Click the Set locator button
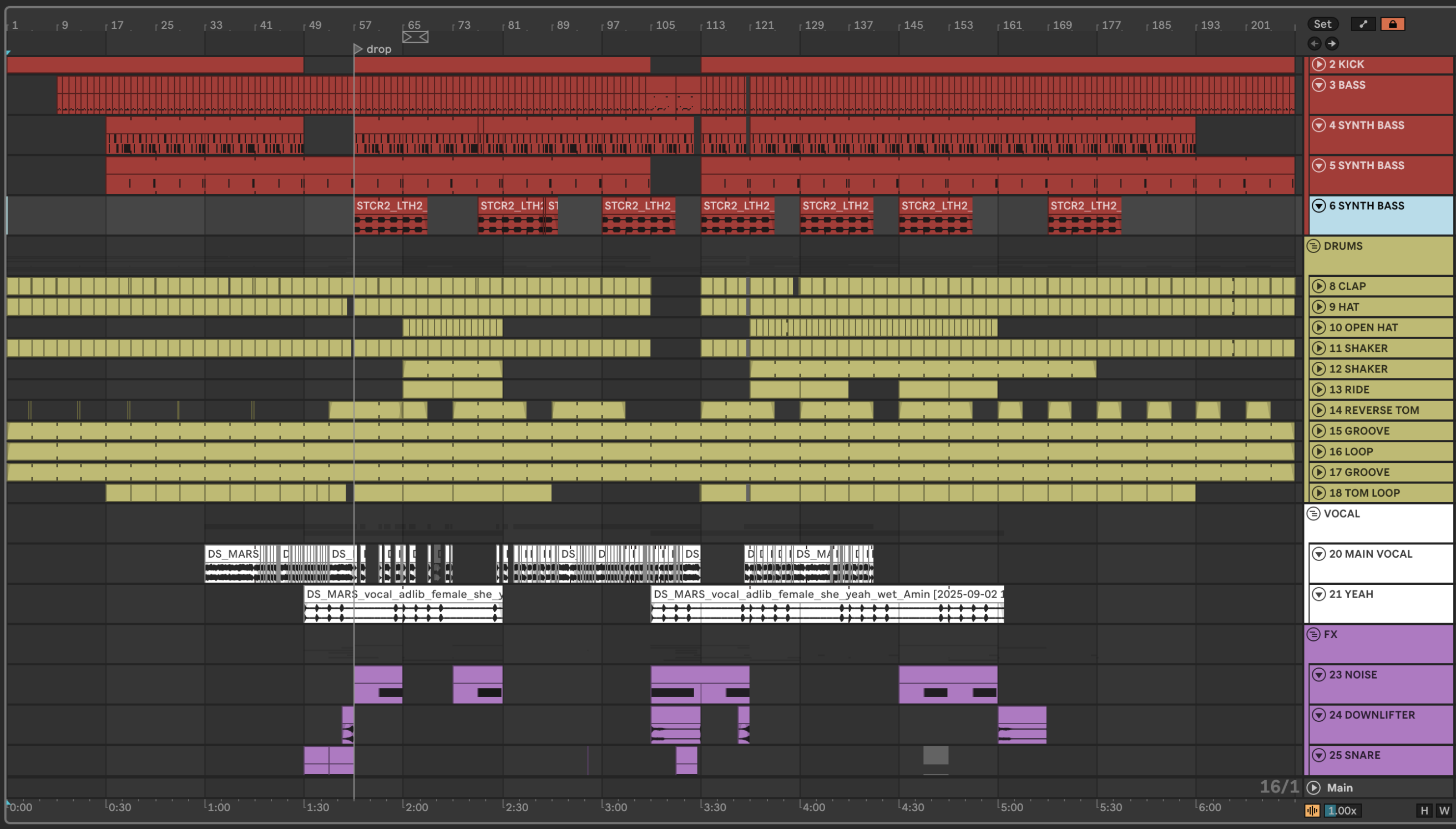The image size is (1456, 829). pyautogui.click(x=1322, y=24)
